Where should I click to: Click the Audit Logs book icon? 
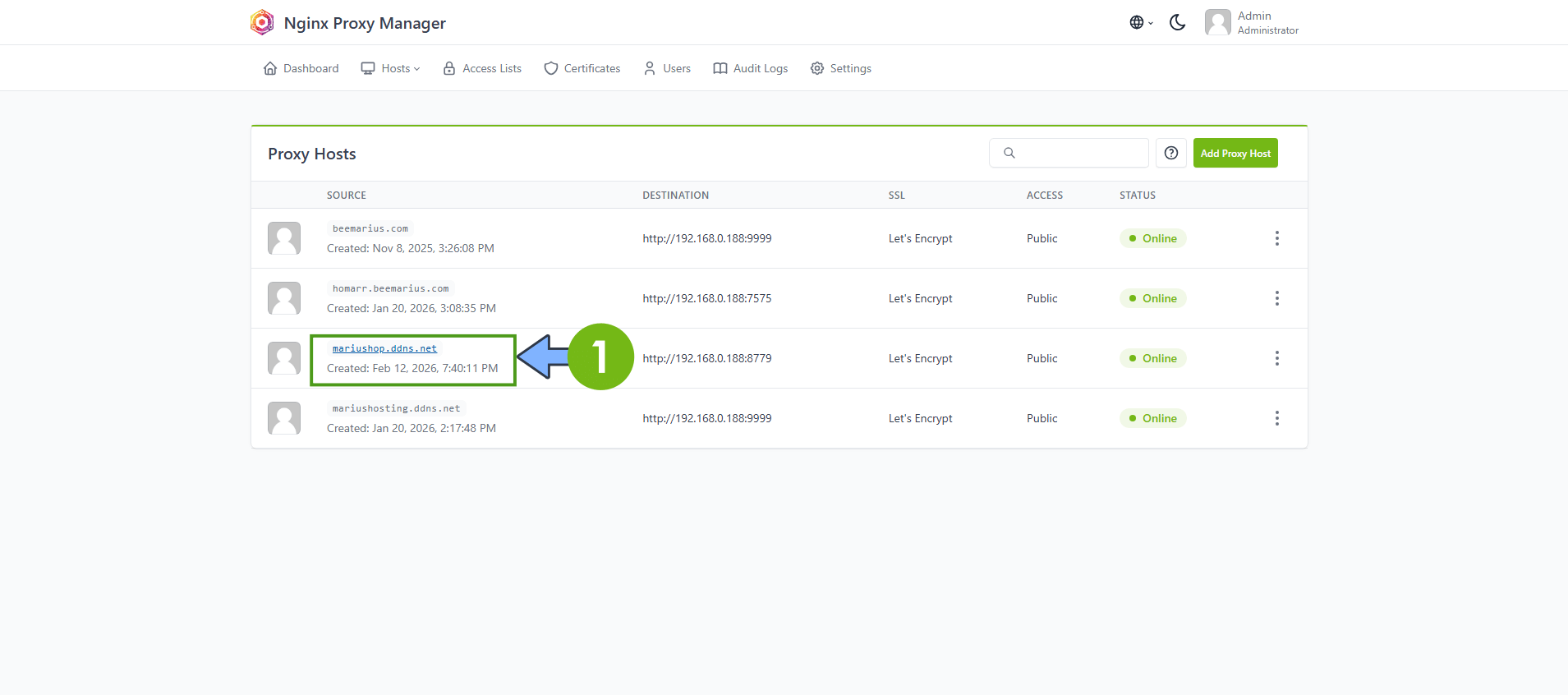pos(720,68)
